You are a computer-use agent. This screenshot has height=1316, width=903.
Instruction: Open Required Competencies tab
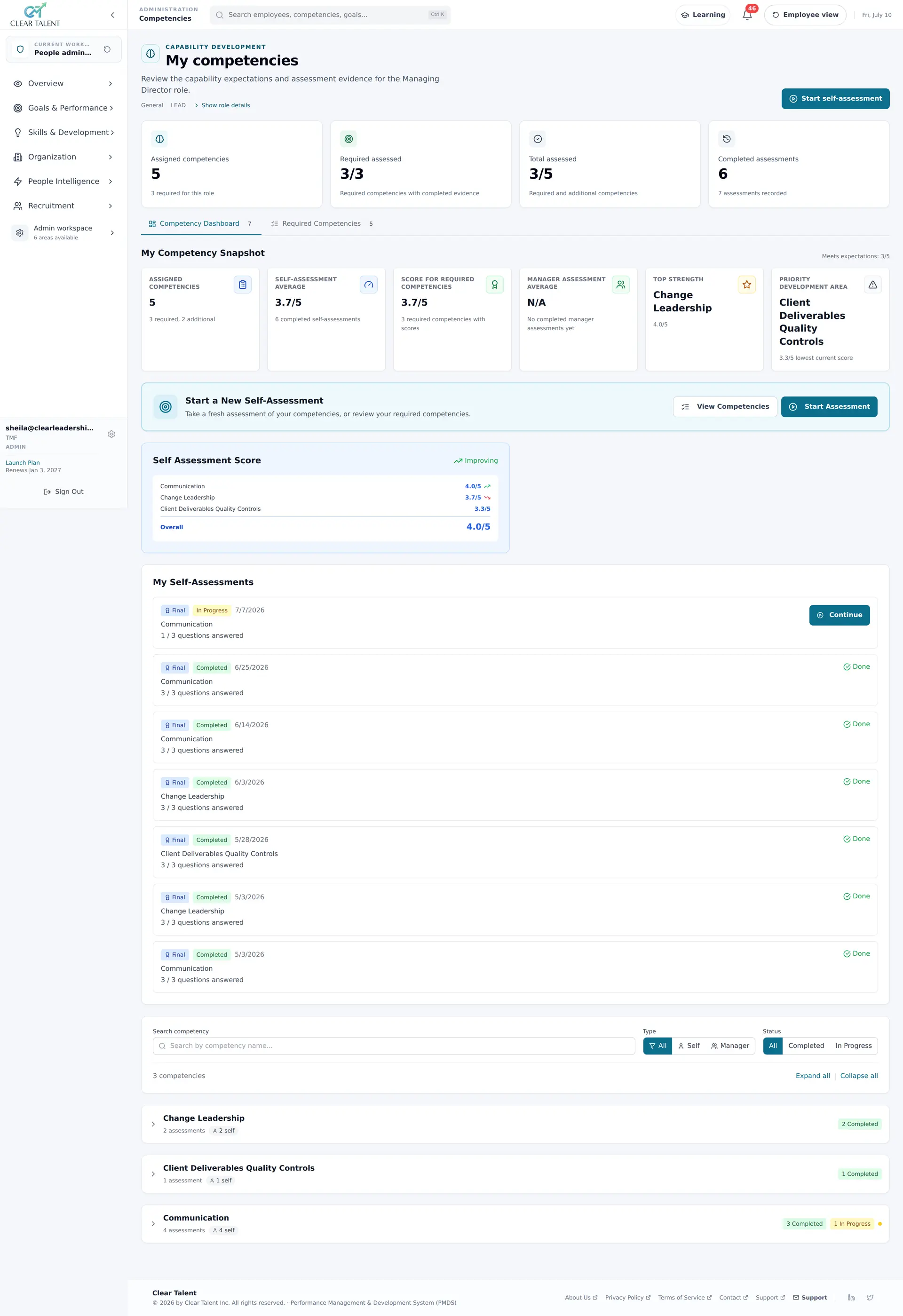click(x=322, y=224)
